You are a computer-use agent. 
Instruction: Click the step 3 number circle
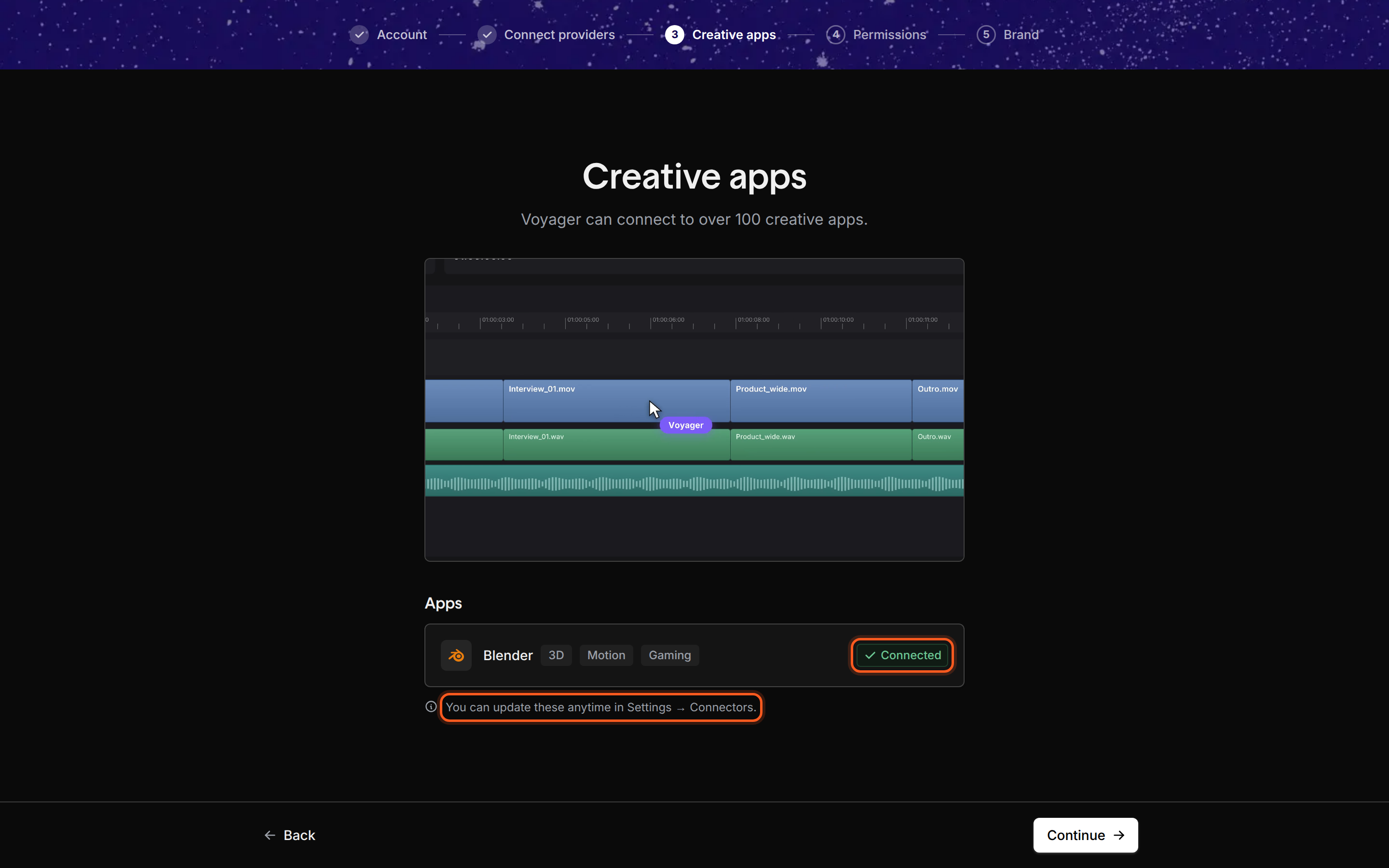(674, 34)
